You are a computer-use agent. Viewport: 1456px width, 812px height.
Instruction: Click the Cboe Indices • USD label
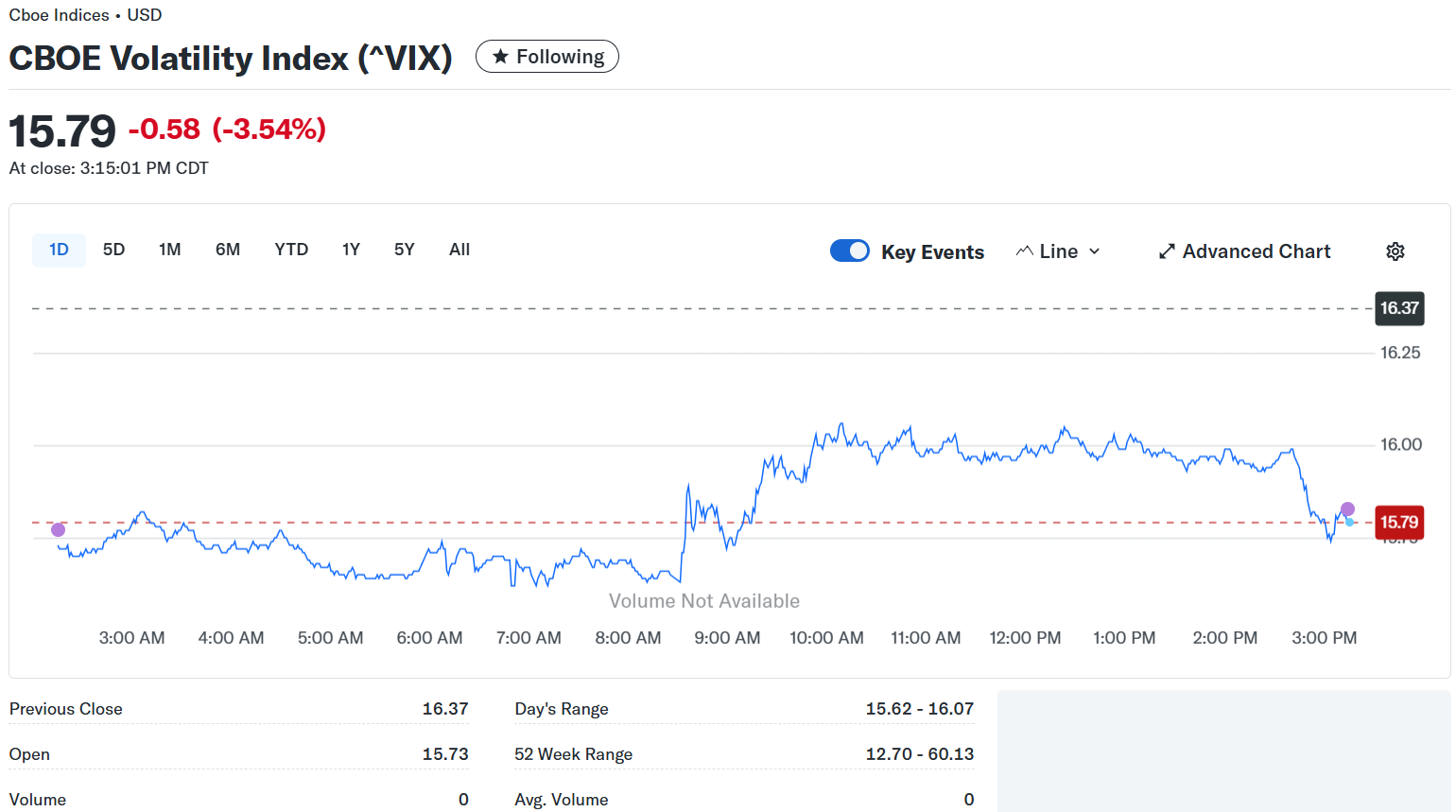[85, 15]
